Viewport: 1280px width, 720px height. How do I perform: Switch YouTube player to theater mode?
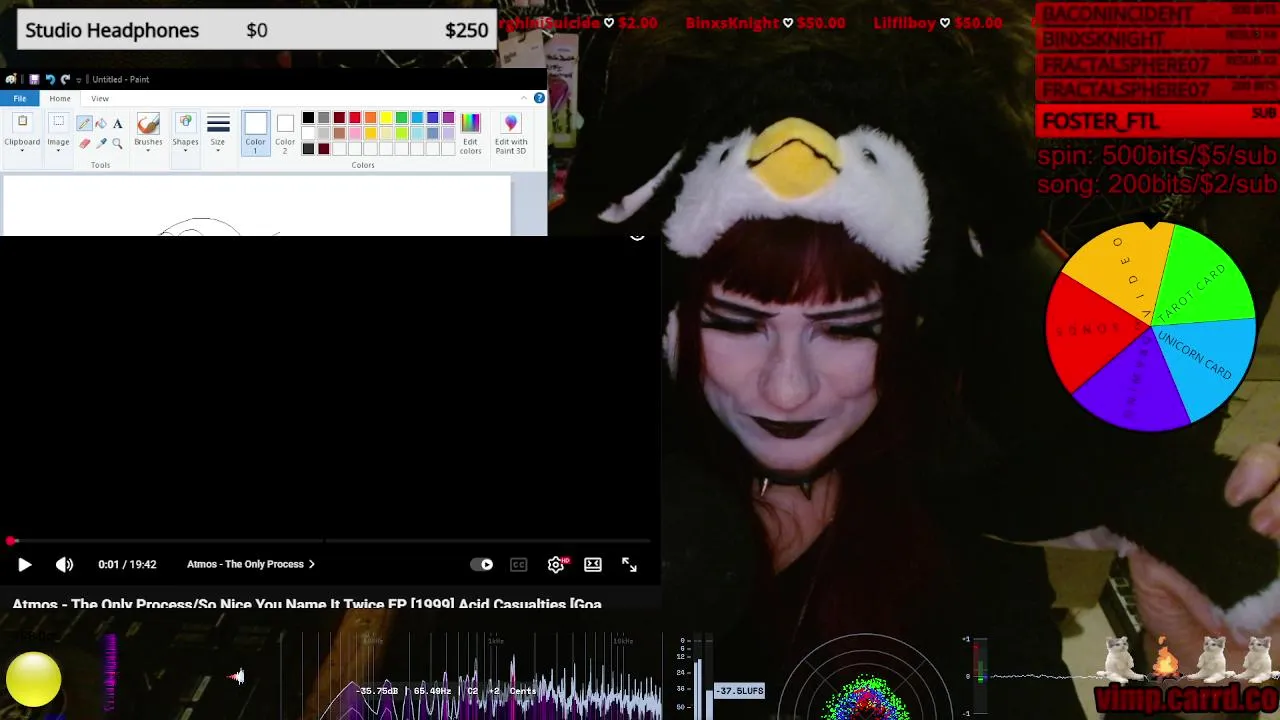coord(593,564)
